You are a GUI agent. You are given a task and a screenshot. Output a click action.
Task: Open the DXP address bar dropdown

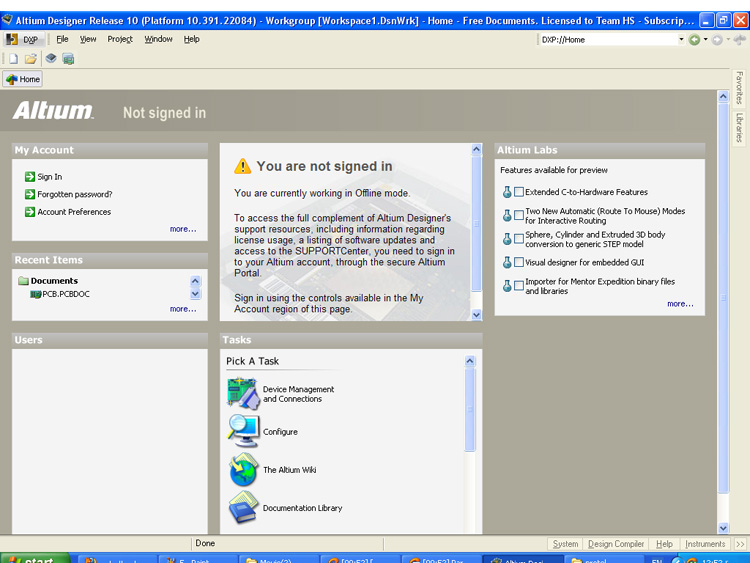tap(681, 40)
